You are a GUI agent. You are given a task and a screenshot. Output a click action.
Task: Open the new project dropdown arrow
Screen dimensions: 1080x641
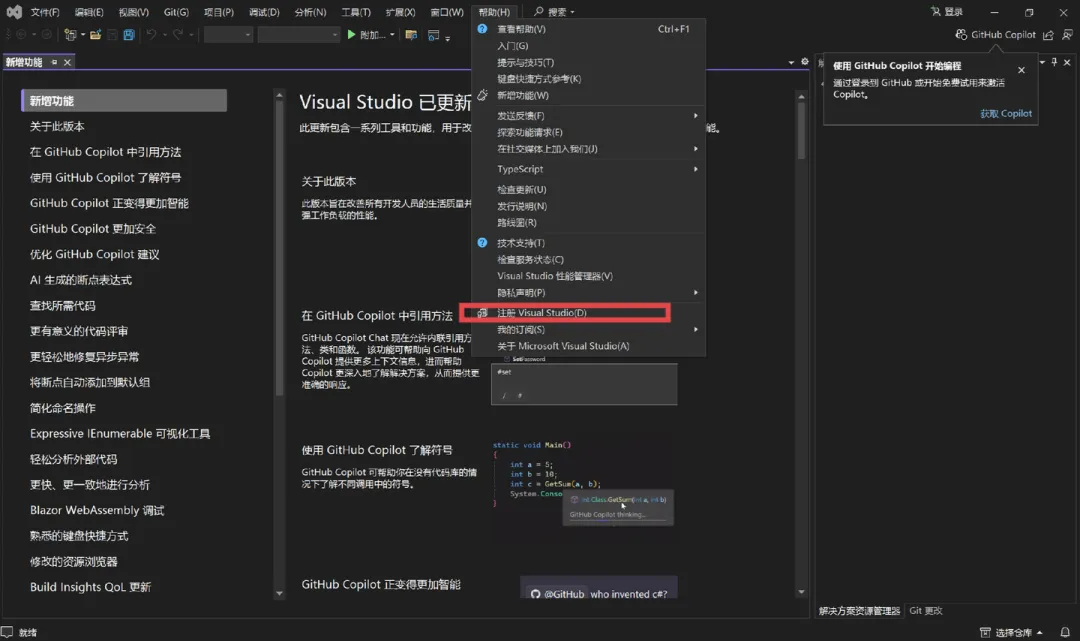(83, 34)
